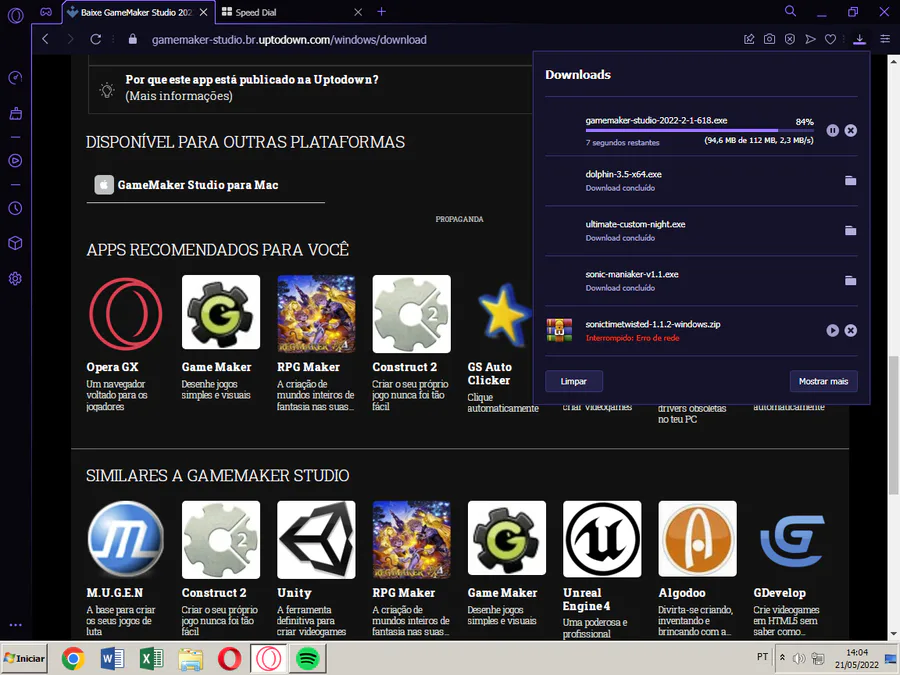The width and height of the screenshot is (900, 675).
Task: Close the Speed Dial tab
Action: 358,12
